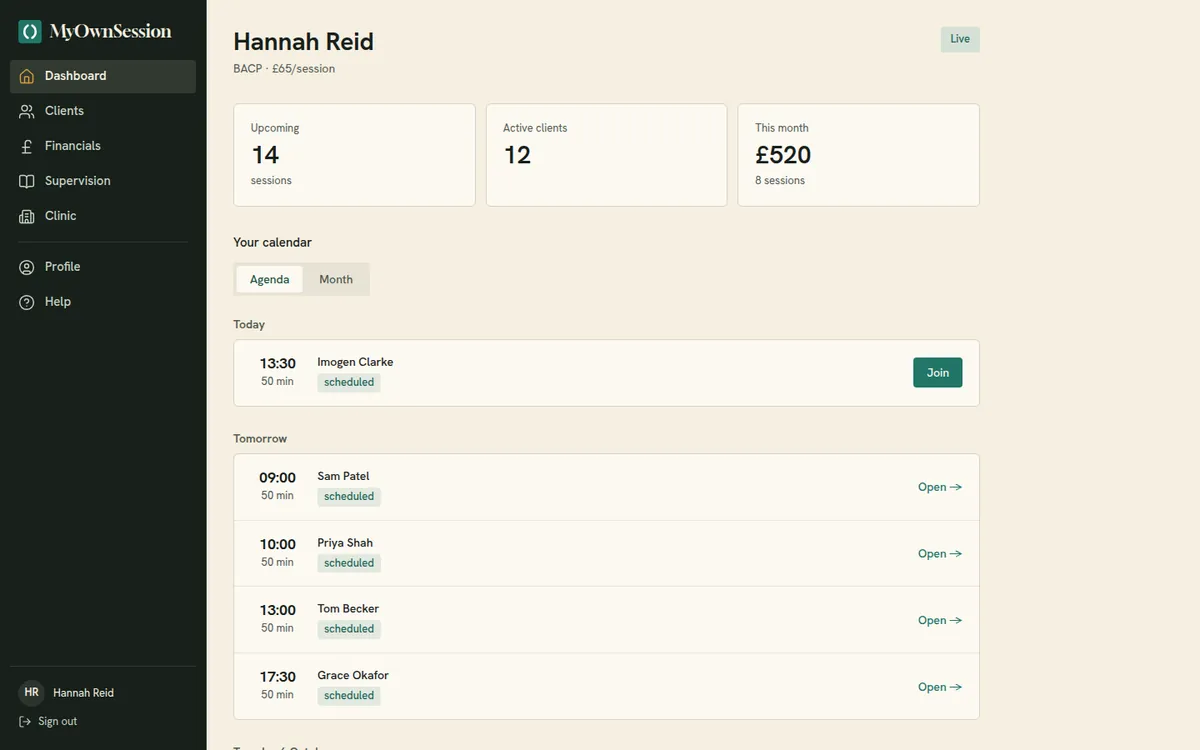
Task: Switch to the Month calendar tab
Action: coord(336,279)
